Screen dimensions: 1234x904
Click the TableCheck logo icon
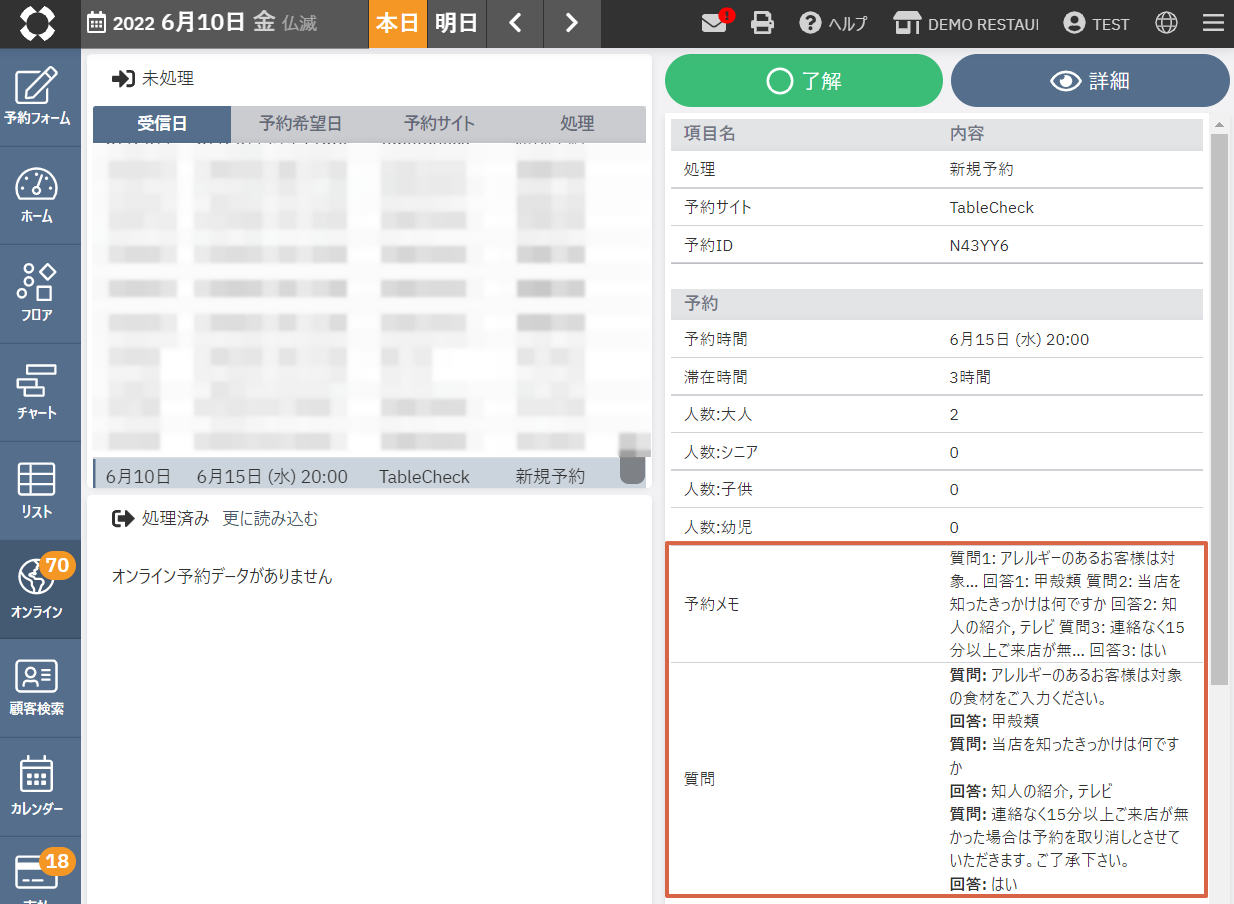(39, 23)
